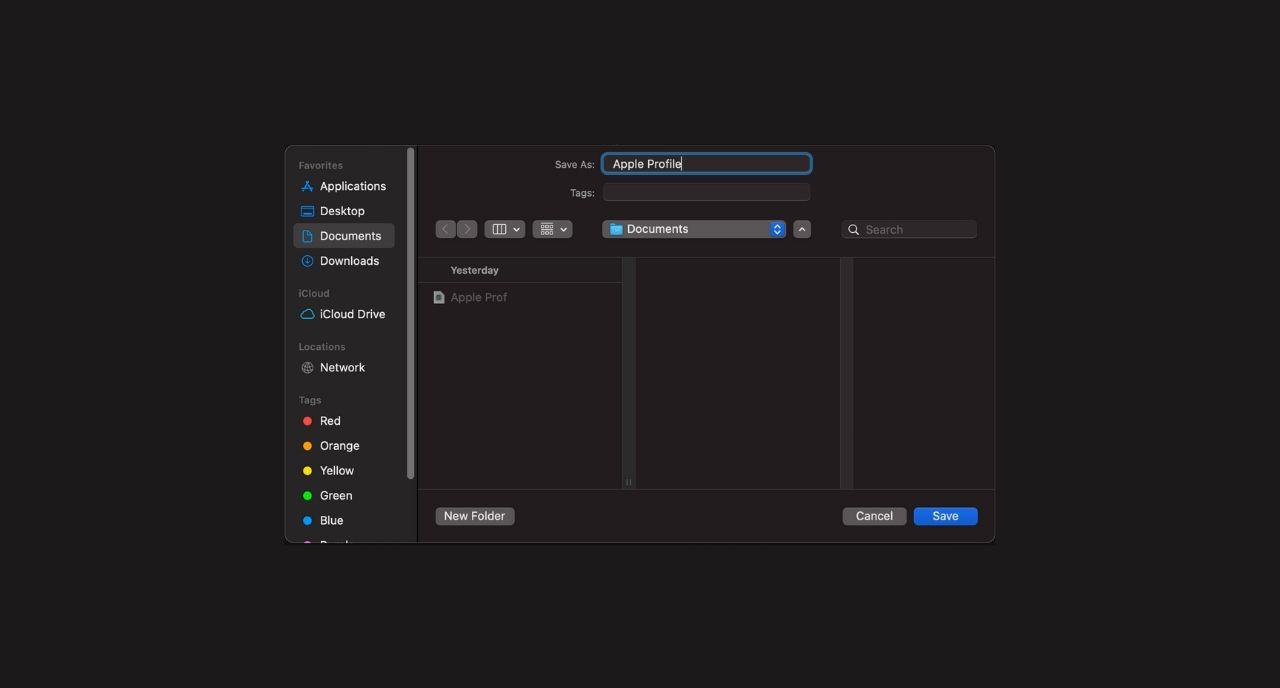1280x688 pixels.
Task: Click the Desktop sidebar icon
Action: click(307, 211)
